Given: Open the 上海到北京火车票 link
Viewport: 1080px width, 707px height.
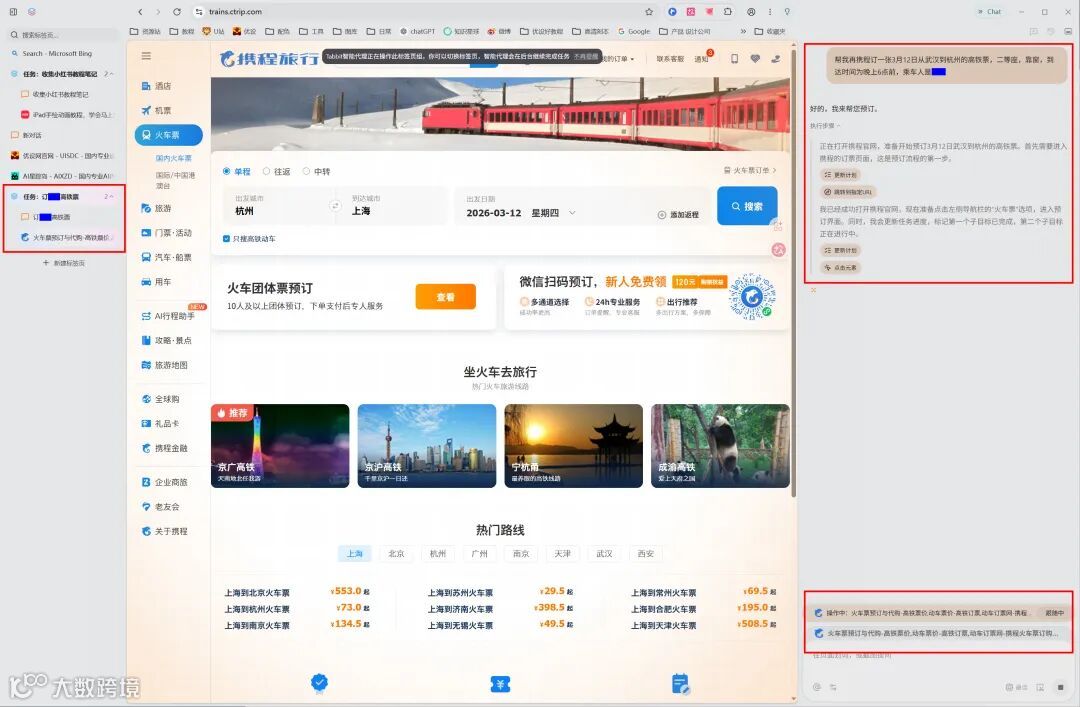Looking at the screenshot, I should pyautogui.click(x=257, y=593).
